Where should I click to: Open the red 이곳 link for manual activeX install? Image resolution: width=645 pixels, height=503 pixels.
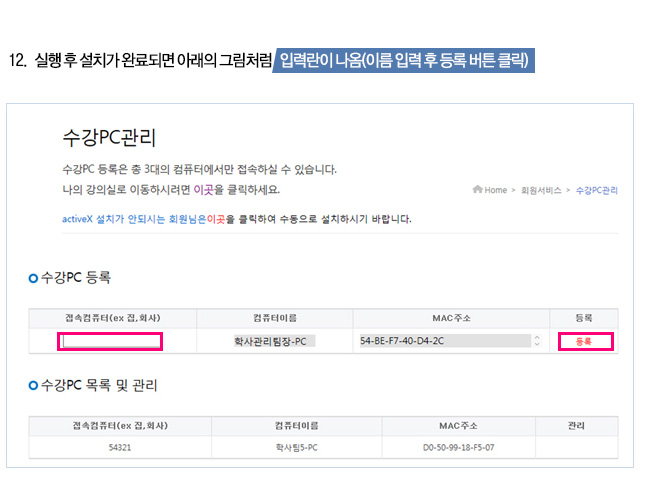215,219
